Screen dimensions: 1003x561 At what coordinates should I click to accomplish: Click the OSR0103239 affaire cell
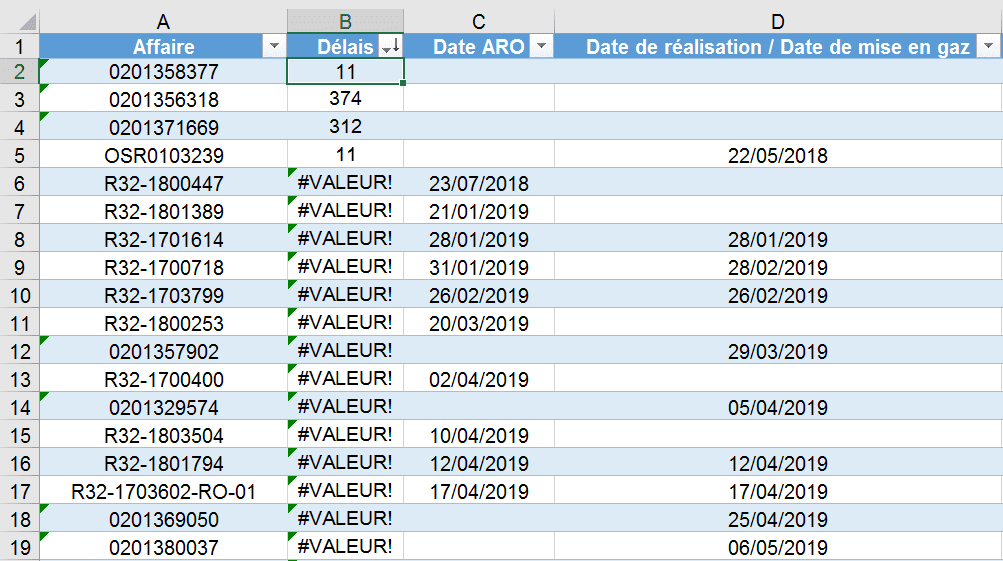click(x=163, y=156)
